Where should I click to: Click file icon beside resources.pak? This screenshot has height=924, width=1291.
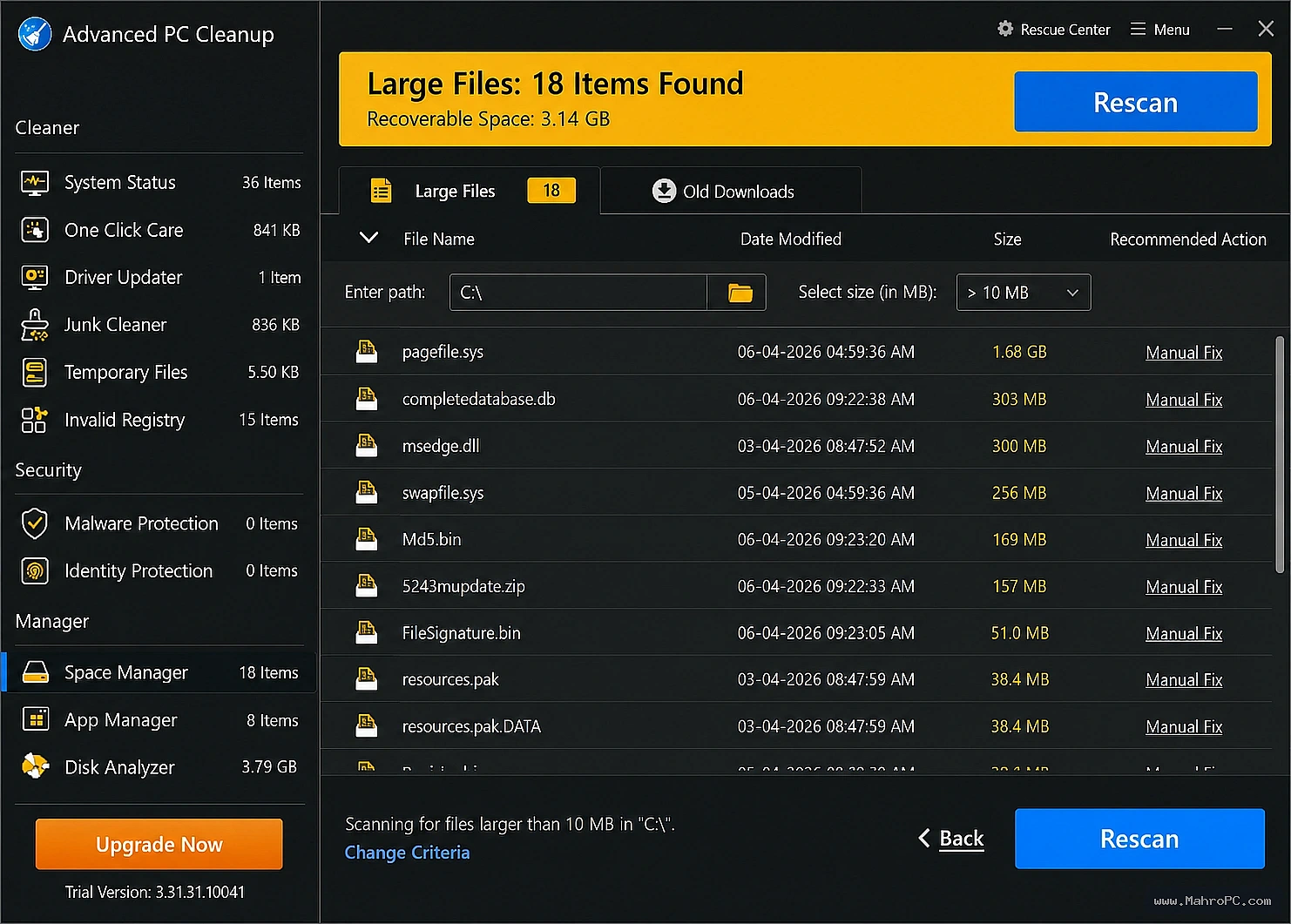pos(367,679)
